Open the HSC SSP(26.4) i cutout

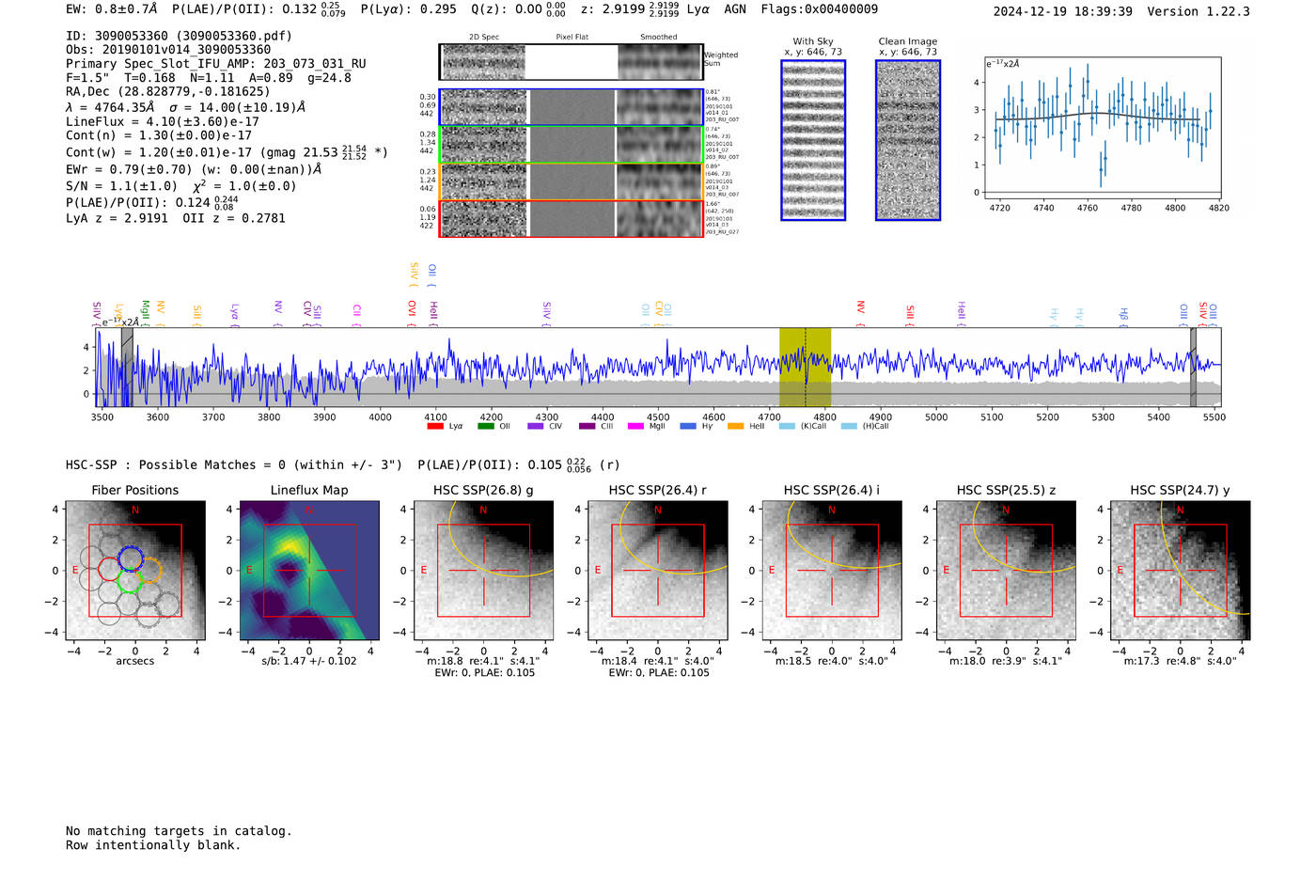tap(832, 571)
